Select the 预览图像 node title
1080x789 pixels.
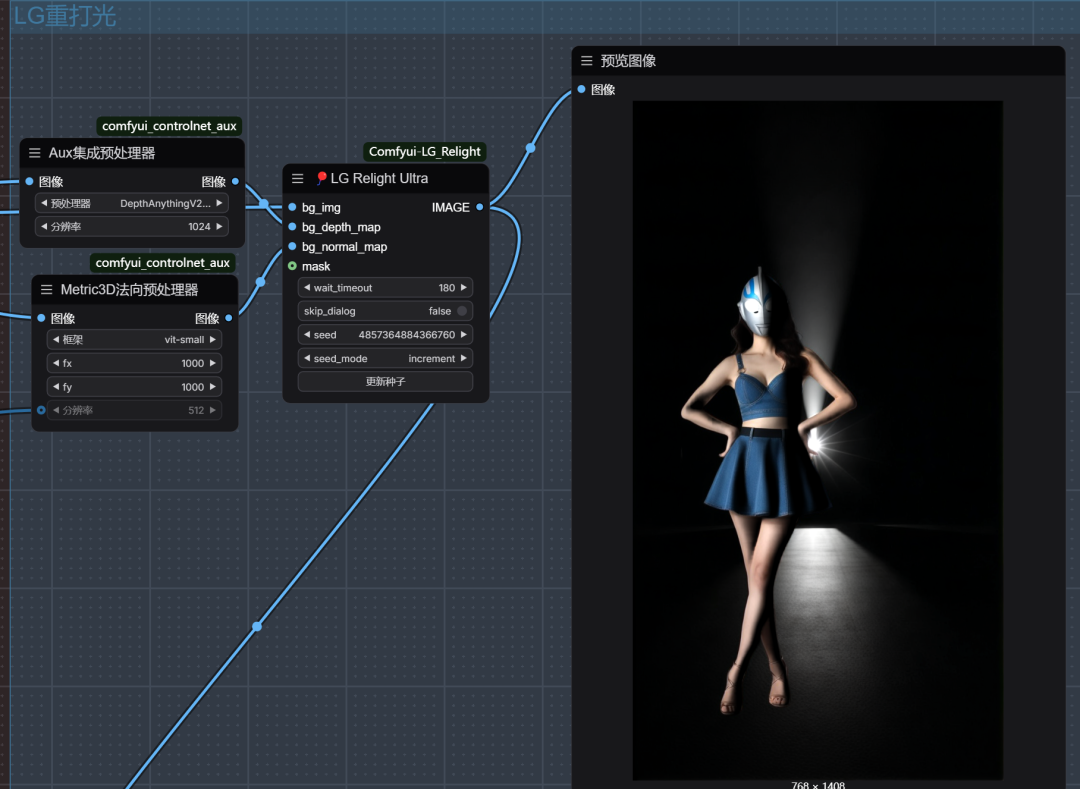pos(628,61)
